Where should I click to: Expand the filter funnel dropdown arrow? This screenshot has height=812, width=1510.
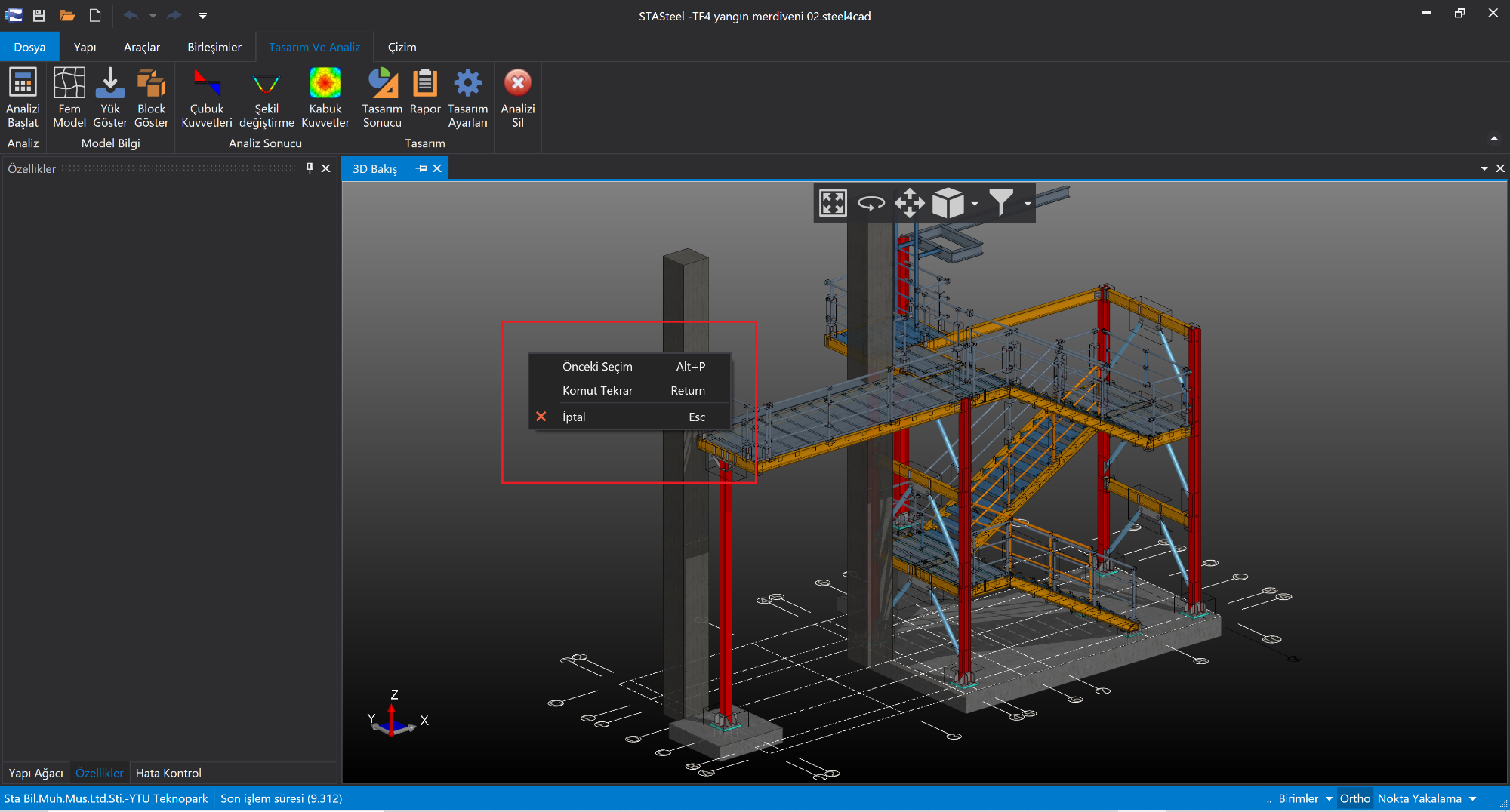click(x=1028, y=204)
